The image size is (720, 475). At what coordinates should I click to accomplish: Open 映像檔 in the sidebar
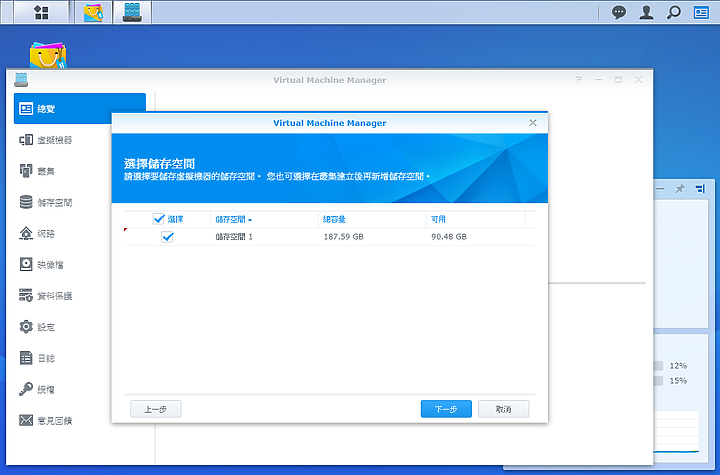pyautogui.click(x=41, y=265)
